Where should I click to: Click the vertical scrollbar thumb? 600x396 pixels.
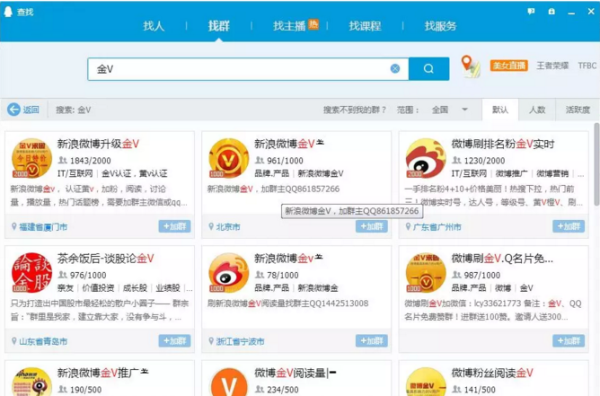[x=597, y=165]
